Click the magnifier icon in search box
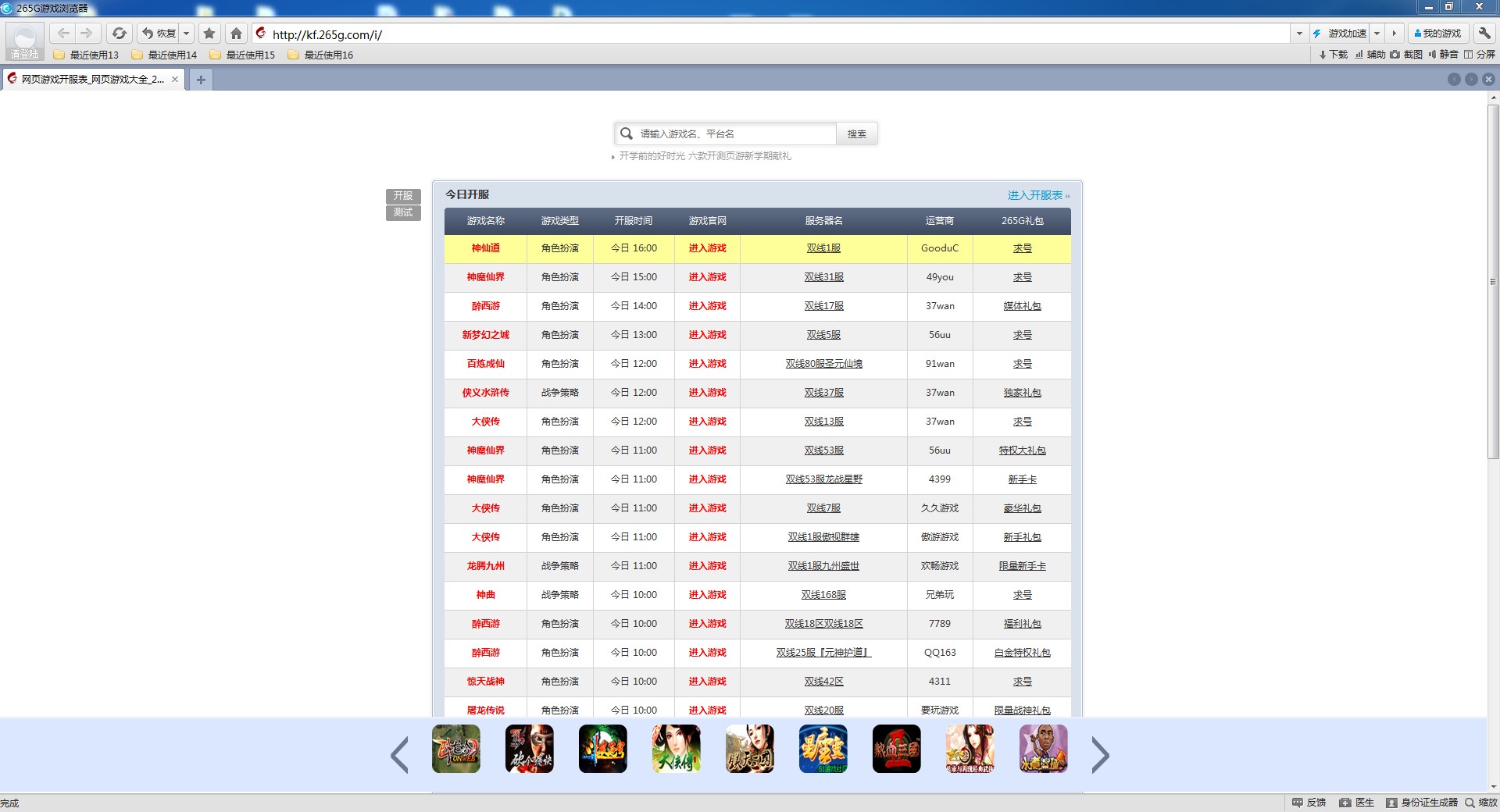The image size is (1500, 812). click(x=627, y=134)
